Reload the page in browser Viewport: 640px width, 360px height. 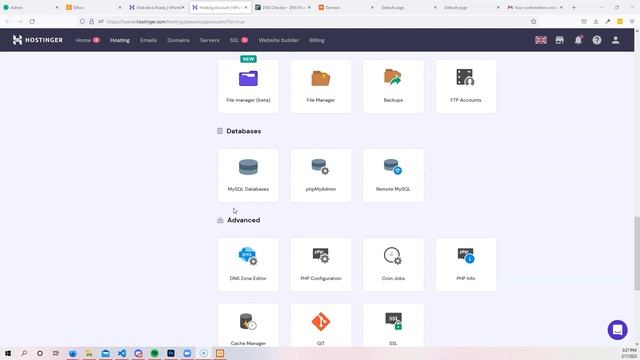(32, 21)
